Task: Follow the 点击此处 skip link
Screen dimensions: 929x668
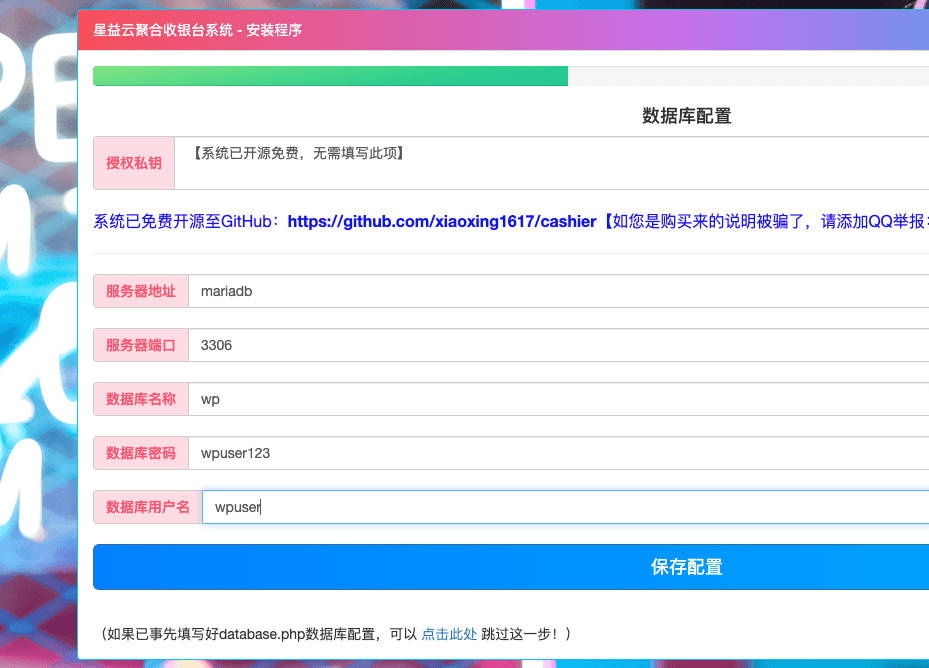Action: pyautogui.click(x=449, y=634)
